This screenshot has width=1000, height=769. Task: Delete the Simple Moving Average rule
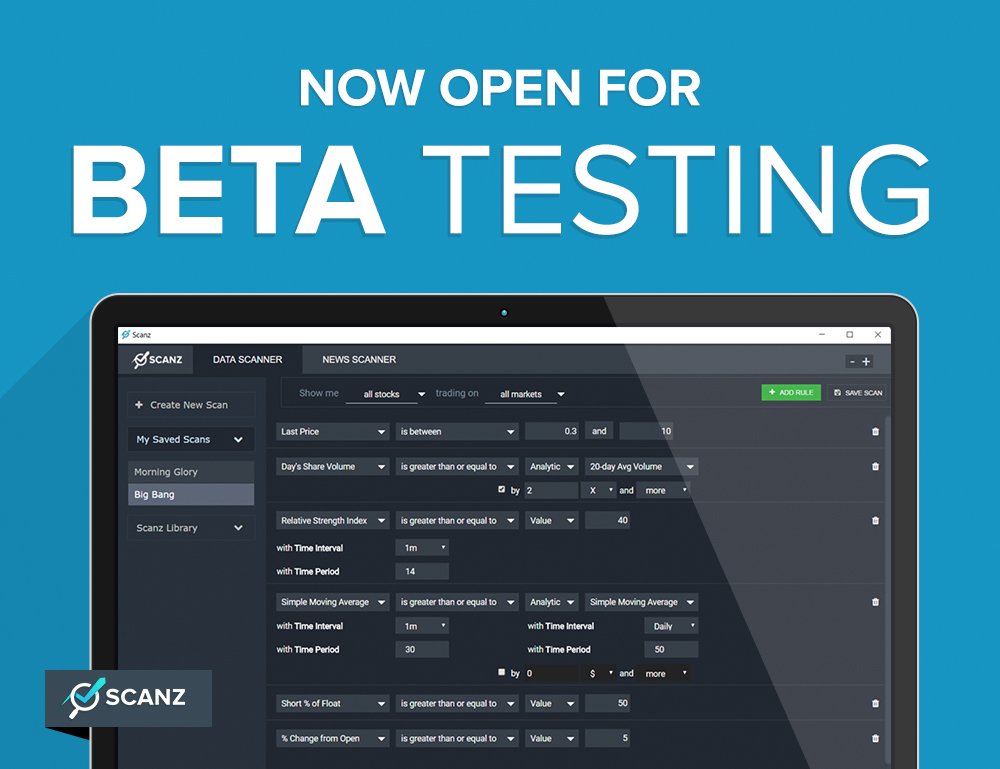pos(875,602)
